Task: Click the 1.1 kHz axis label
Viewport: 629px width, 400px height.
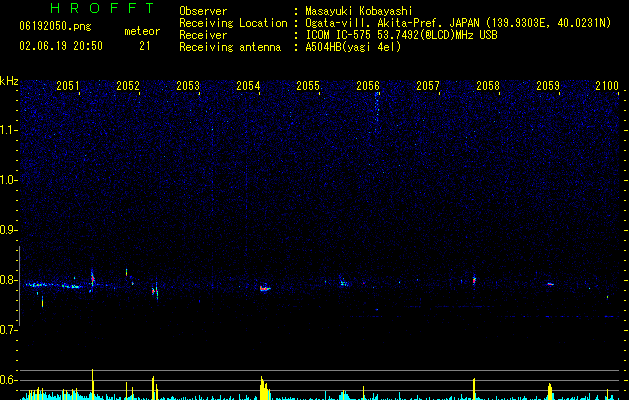Action: (x=9, y=130)
